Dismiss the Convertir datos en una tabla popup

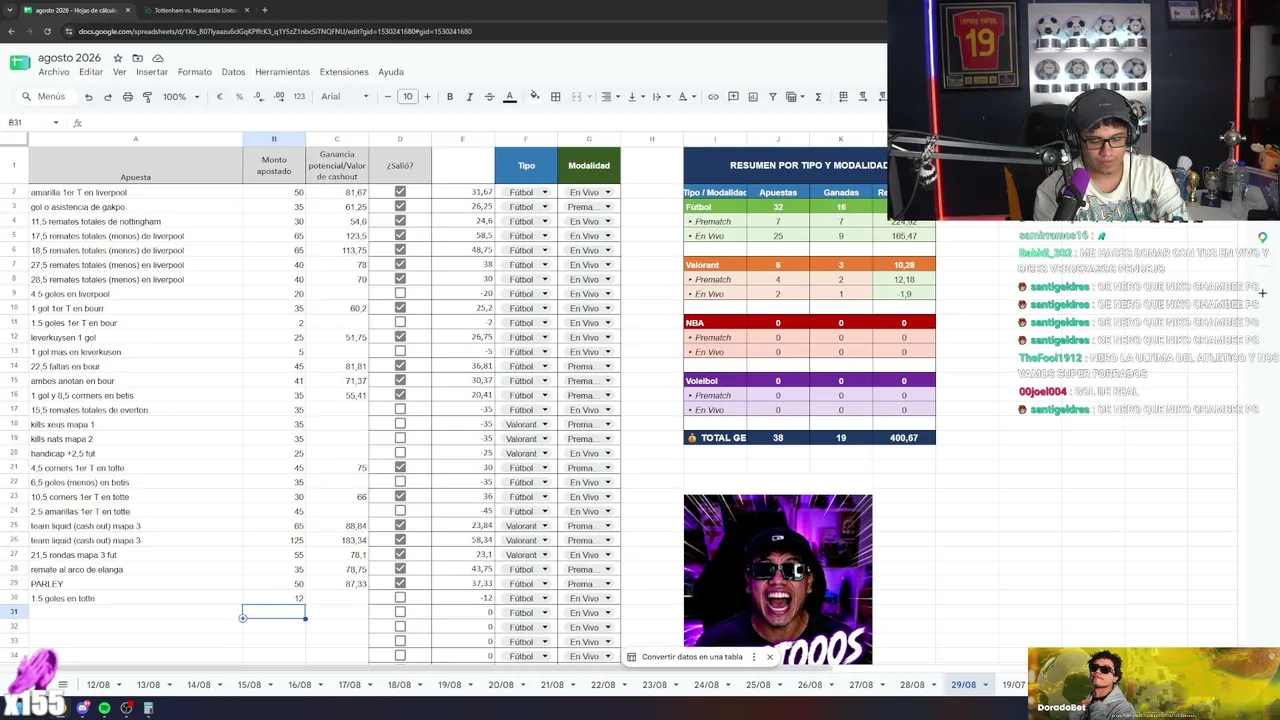[770, 657]
